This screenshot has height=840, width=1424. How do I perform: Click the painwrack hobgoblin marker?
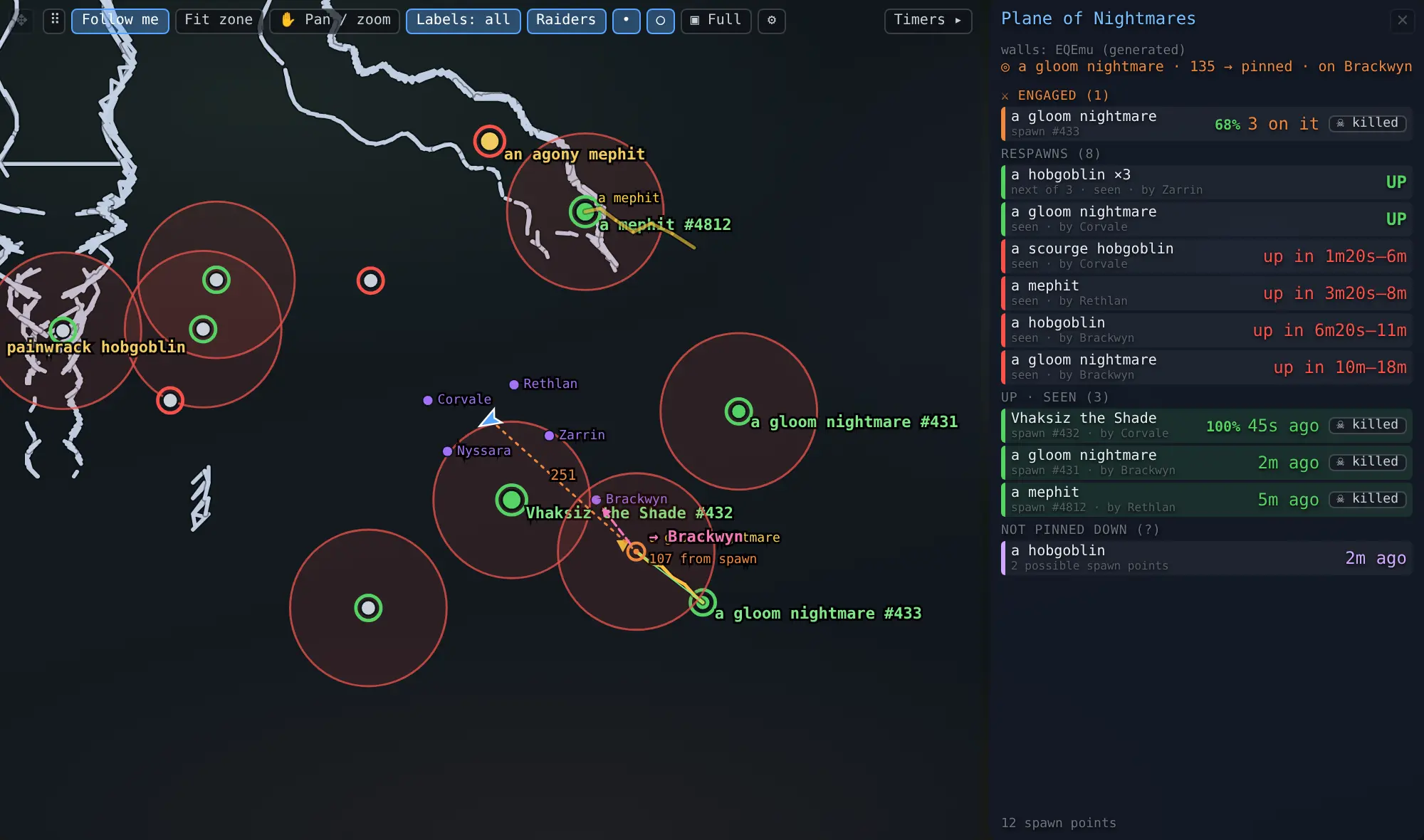(x=63, y=330)
